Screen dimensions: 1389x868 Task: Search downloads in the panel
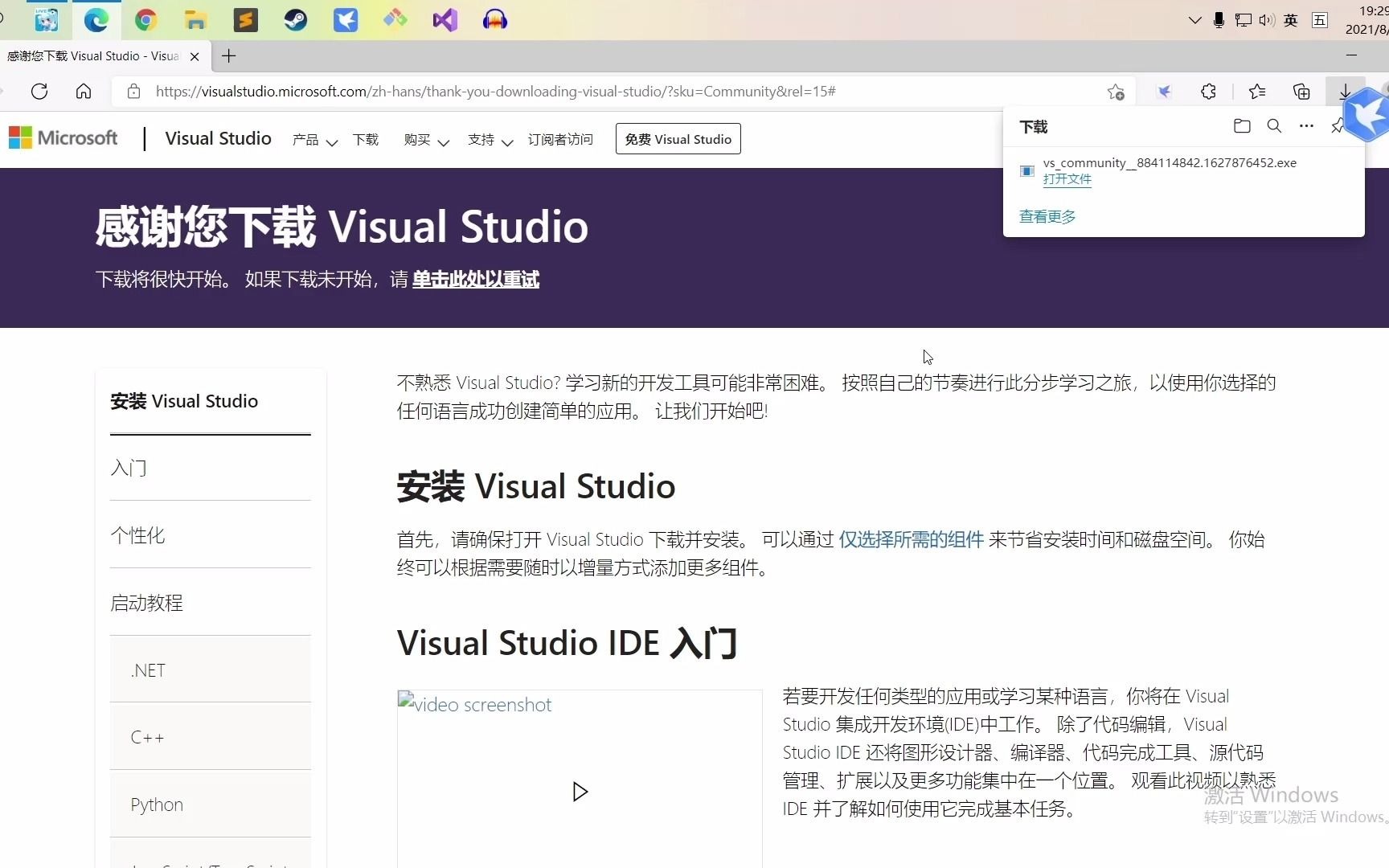(1274, 126)
